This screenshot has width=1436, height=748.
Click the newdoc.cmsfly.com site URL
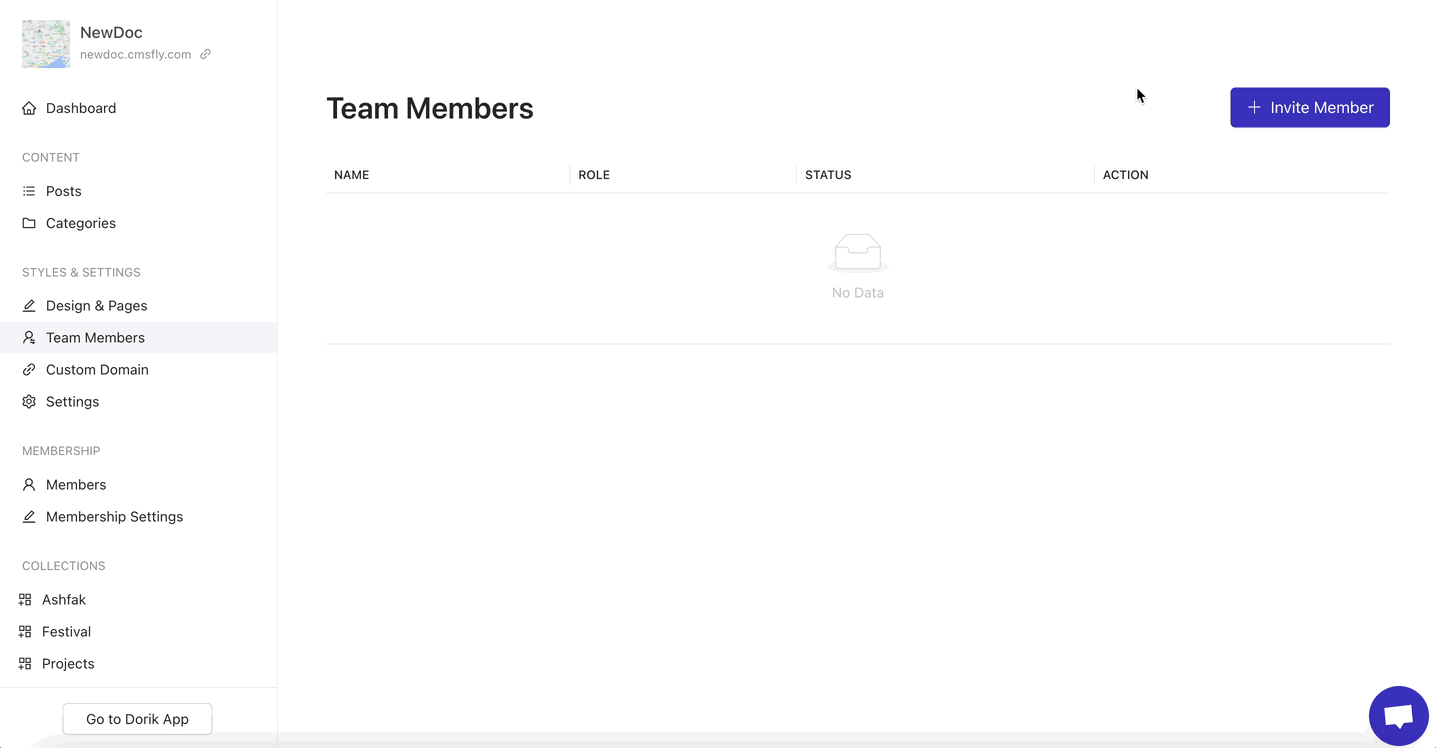coord(136,54)
